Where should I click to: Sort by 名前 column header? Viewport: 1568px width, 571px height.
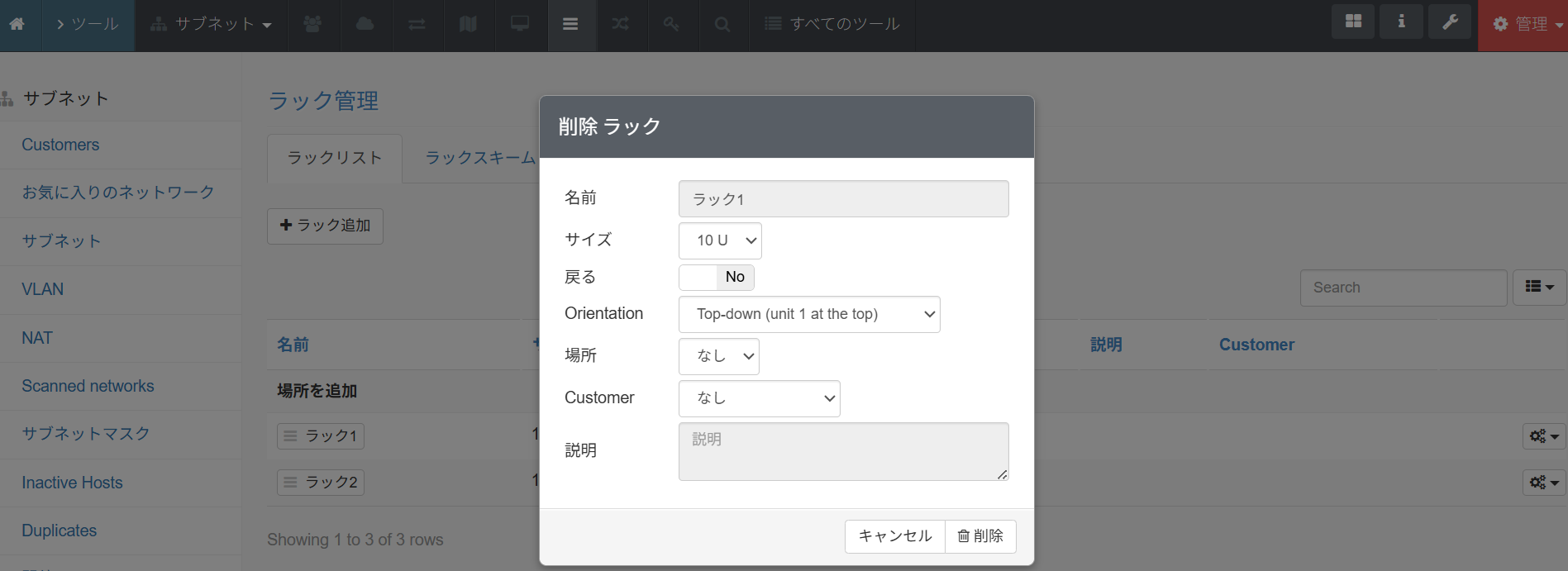point(293,345)
